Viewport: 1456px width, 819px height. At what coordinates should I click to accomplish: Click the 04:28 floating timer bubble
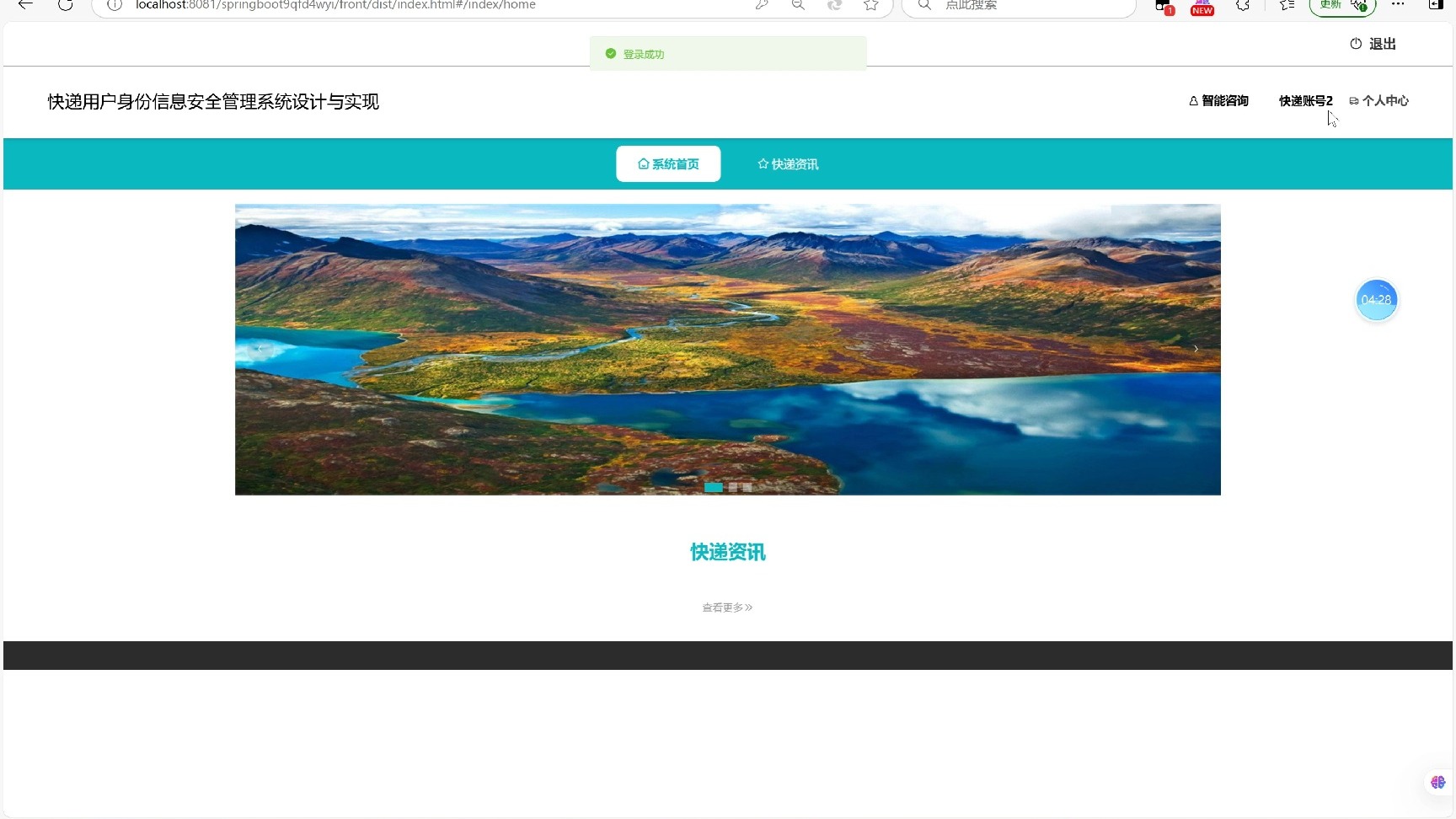pos(1376,300)
